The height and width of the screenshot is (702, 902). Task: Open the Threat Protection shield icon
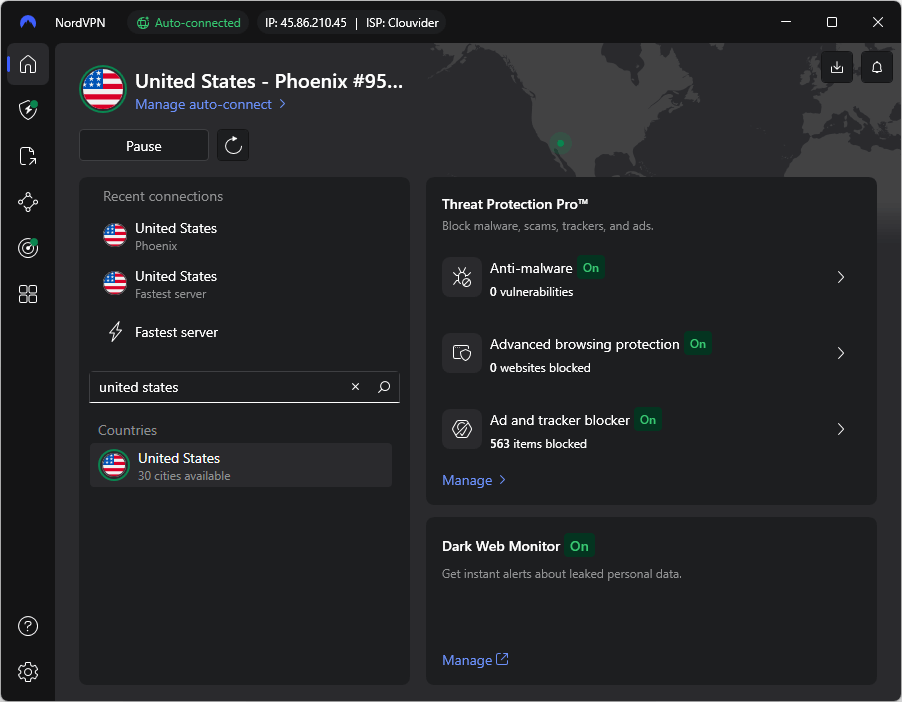pyautogui.click(x=27, y=110)
